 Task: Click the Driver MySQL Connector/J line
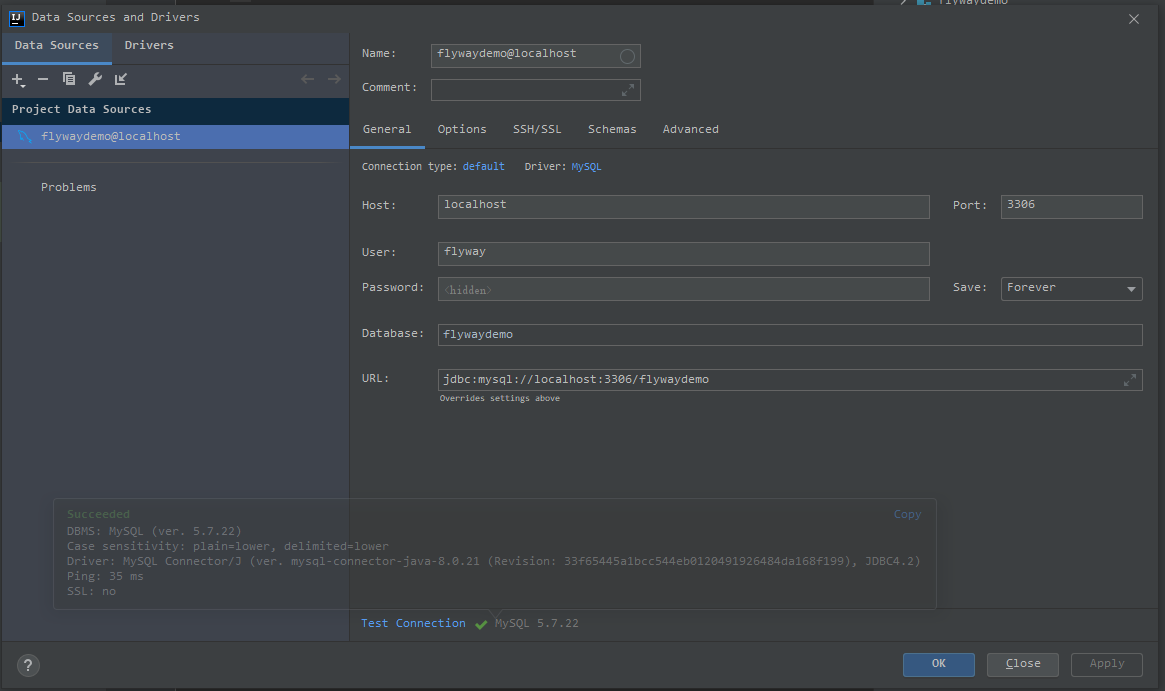tap(493, 561)
